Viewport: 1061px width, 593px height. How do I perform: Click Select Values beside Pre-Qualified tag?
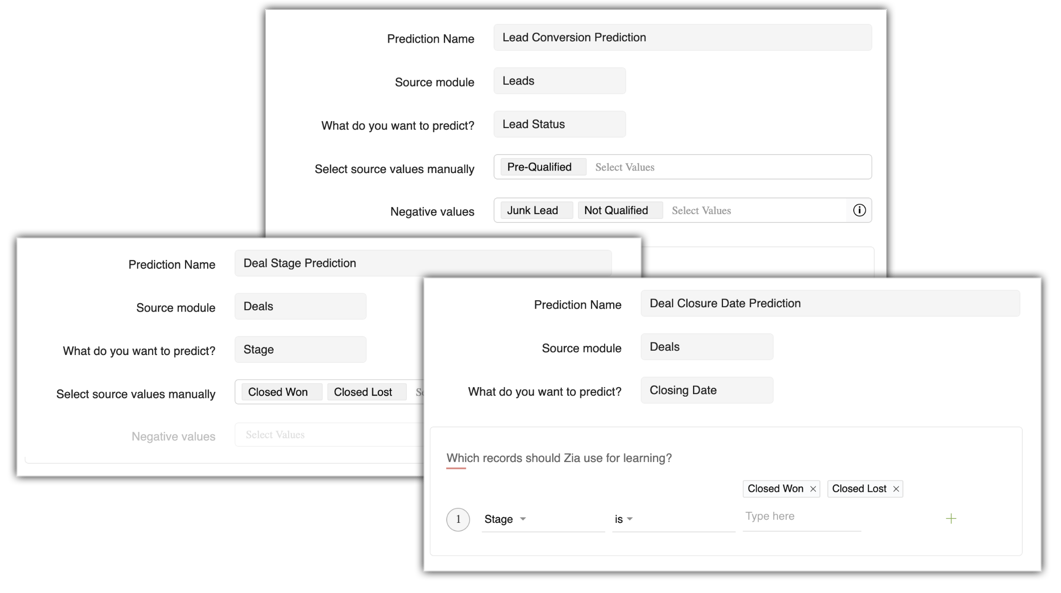(x=625, y=167)
